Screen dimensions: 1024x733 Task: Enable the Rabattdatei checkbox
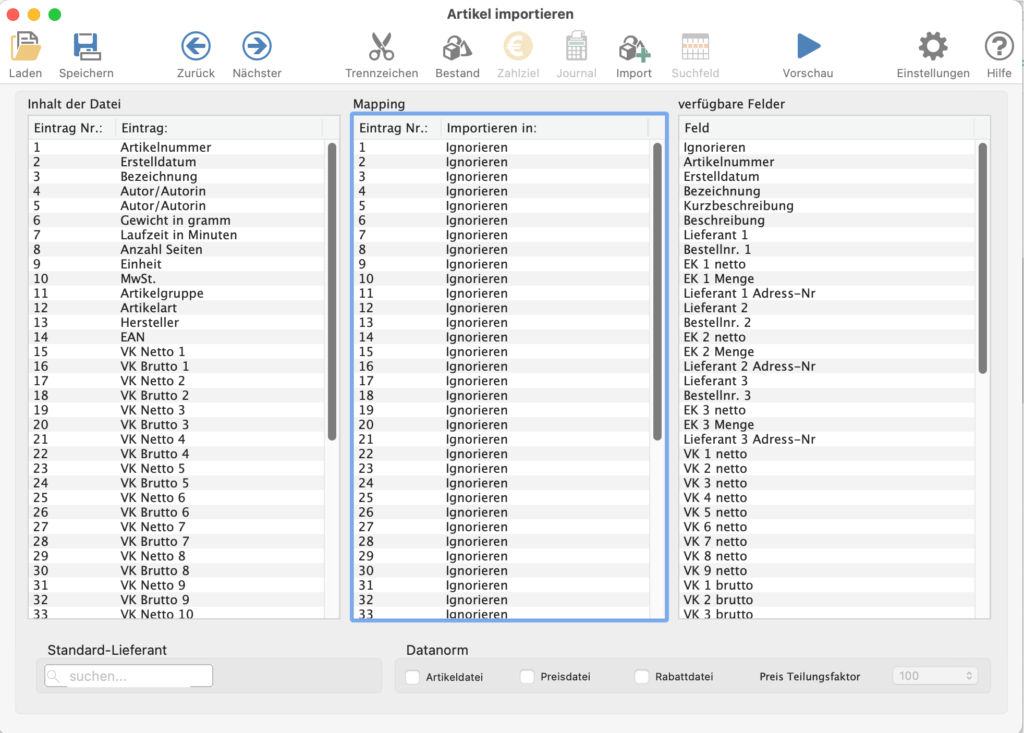642,677
